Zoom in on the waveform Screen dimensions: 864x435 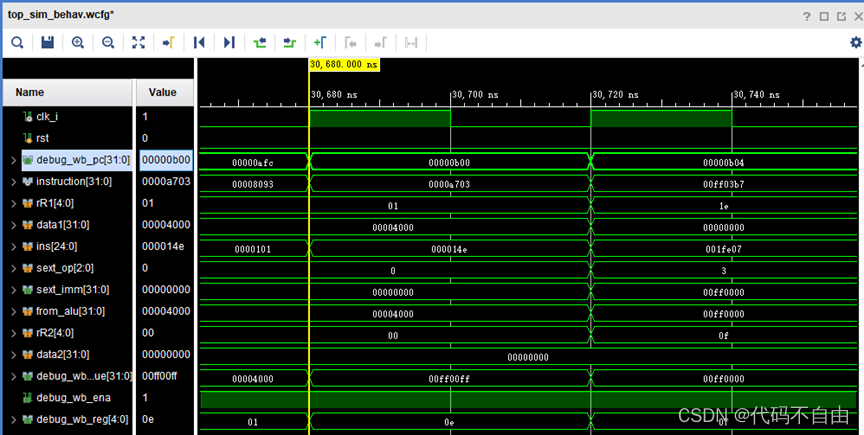click(78, 42)
